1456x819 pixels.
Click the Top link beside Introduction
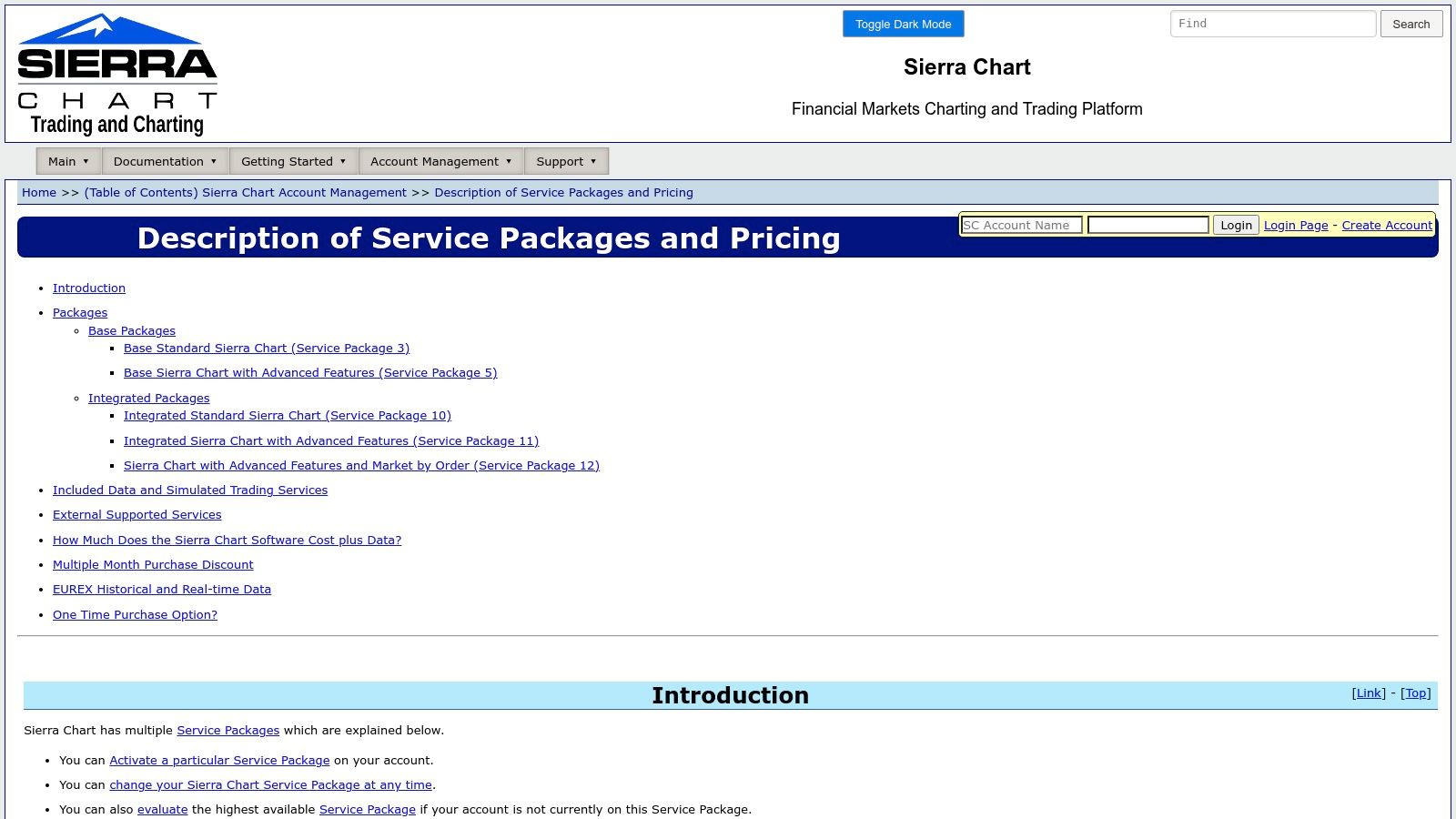[x=1415, y=693]
